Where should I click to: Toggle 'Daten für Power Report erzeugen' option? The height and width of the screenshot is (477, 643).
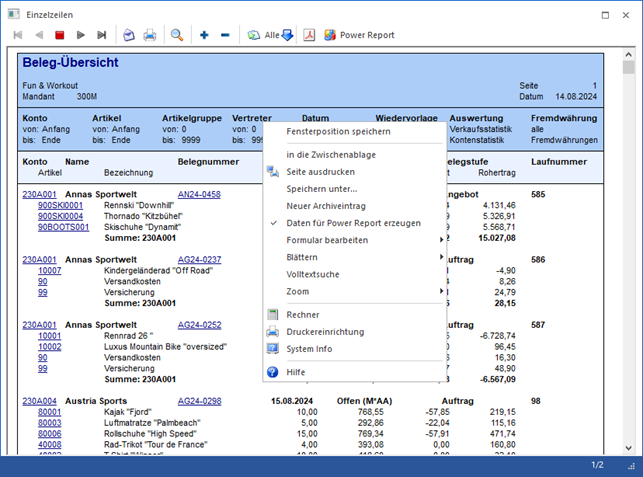tap(353, 223)
